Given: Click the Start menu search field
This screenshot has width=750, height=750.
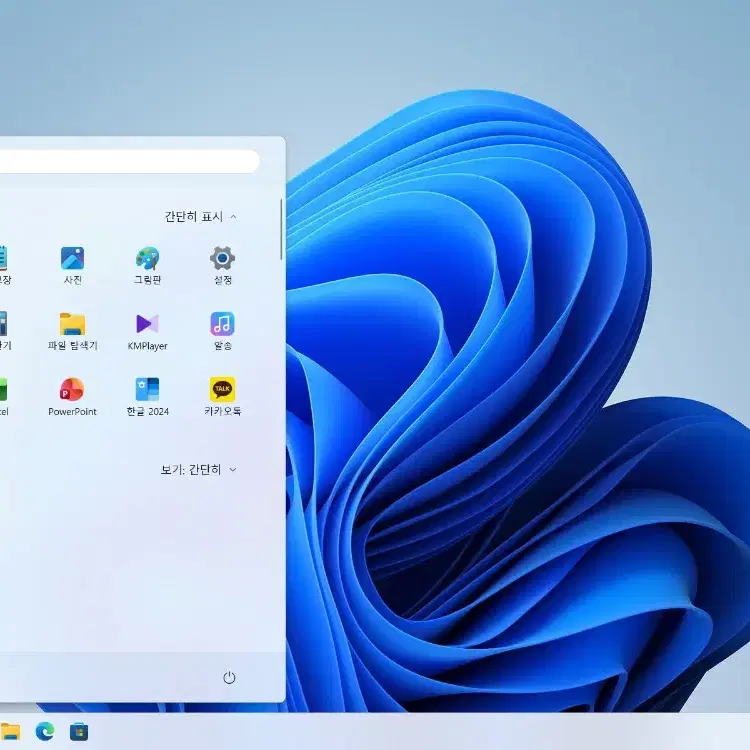Looking at the screenshot, I should 129,161.
